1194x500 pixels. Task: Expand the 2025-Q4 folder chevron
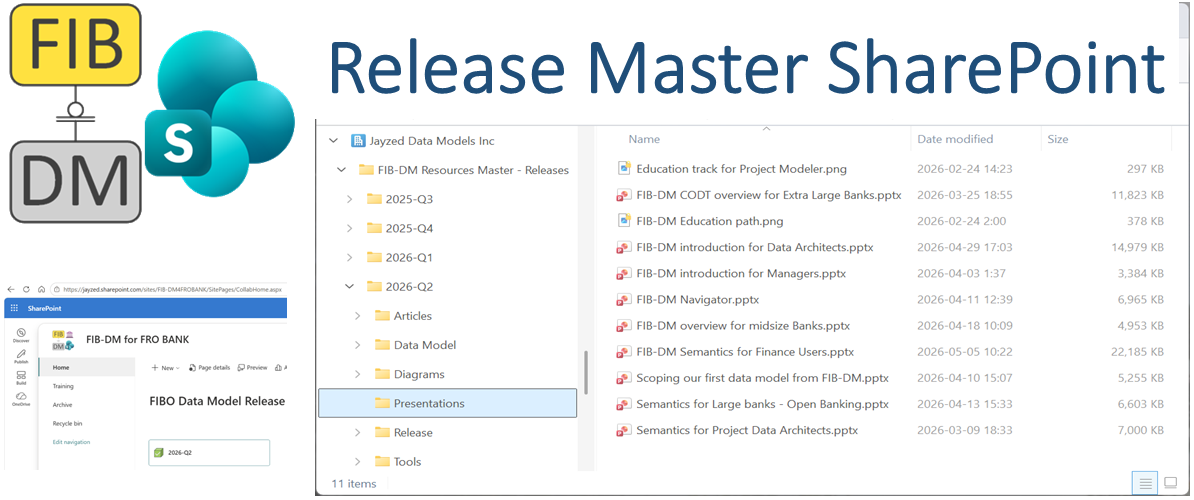[350, 228]
